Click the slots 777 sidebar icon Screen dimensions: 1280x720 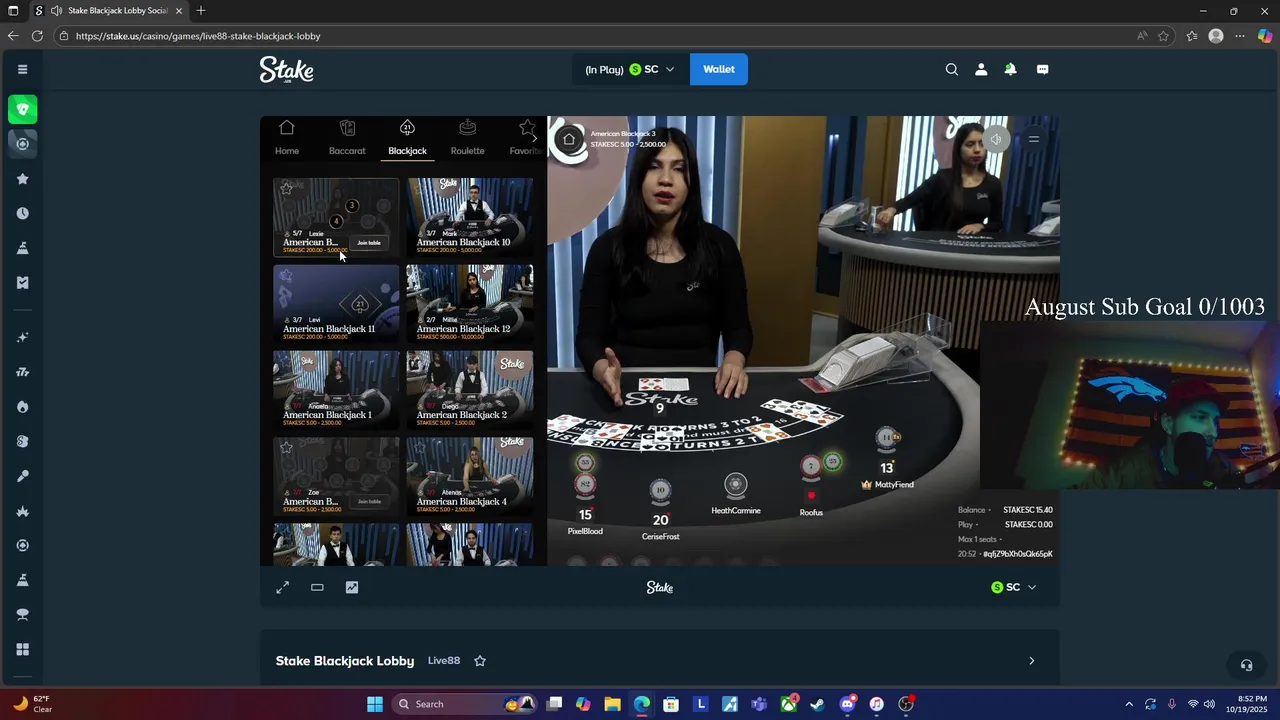coord(22,372)
